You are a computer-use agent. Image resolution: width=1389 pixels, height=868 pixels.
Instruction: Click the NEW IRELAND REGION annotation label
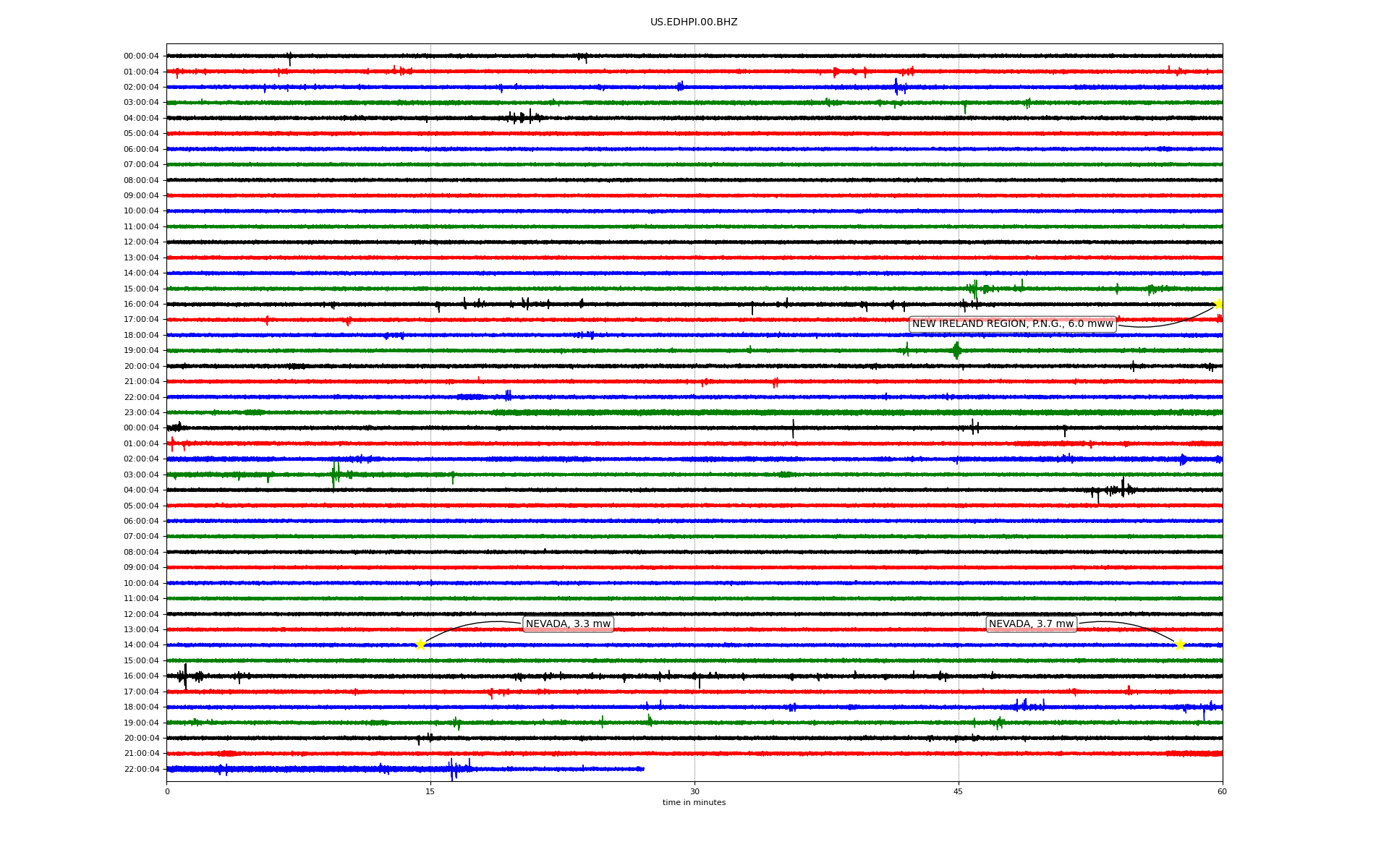point(1012,324)
